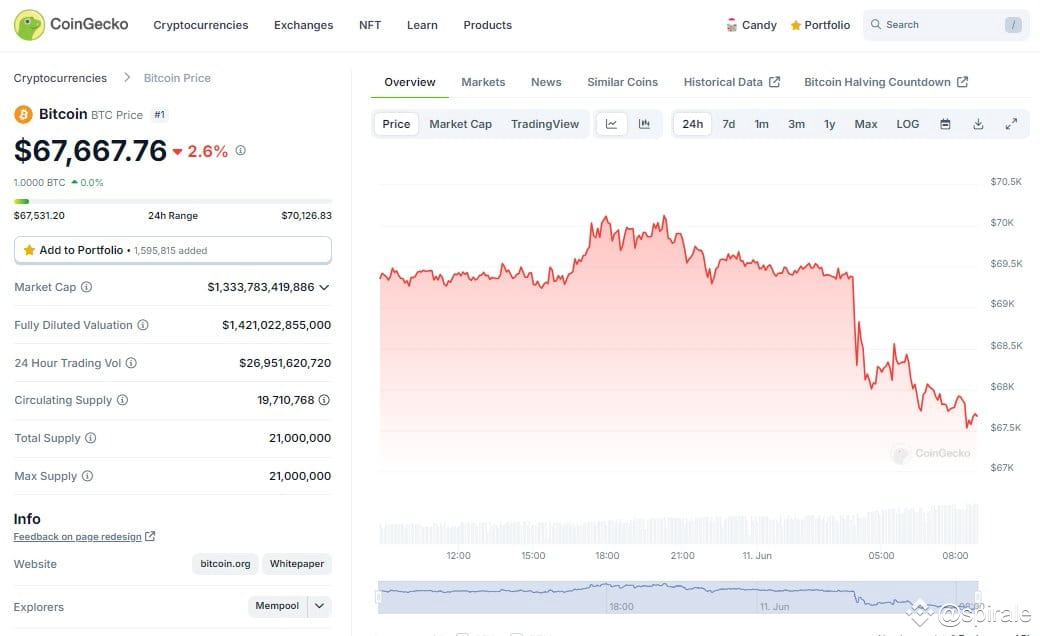Screen dimensions: 1040x636
Task: Download chart data icon
Action: pyautogui.click(x=978, y=124)
